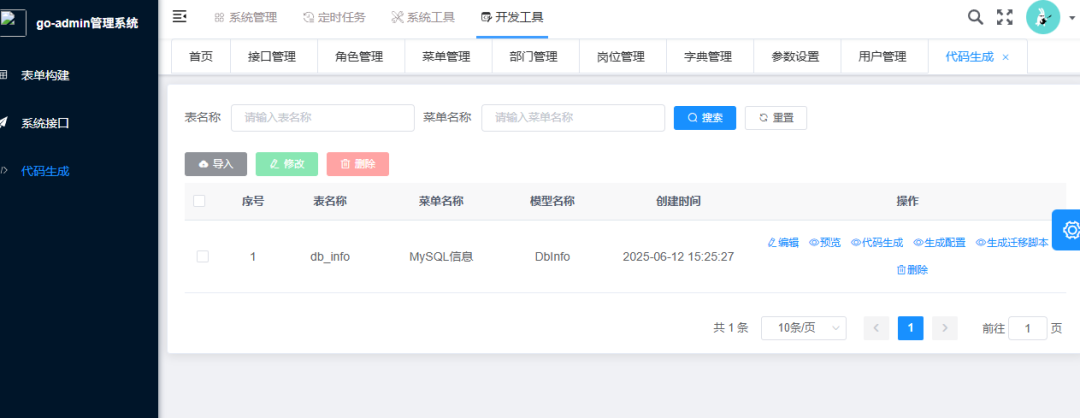Select 开发工具 top menu
The image size is (1080, 418).
point(512,17)
